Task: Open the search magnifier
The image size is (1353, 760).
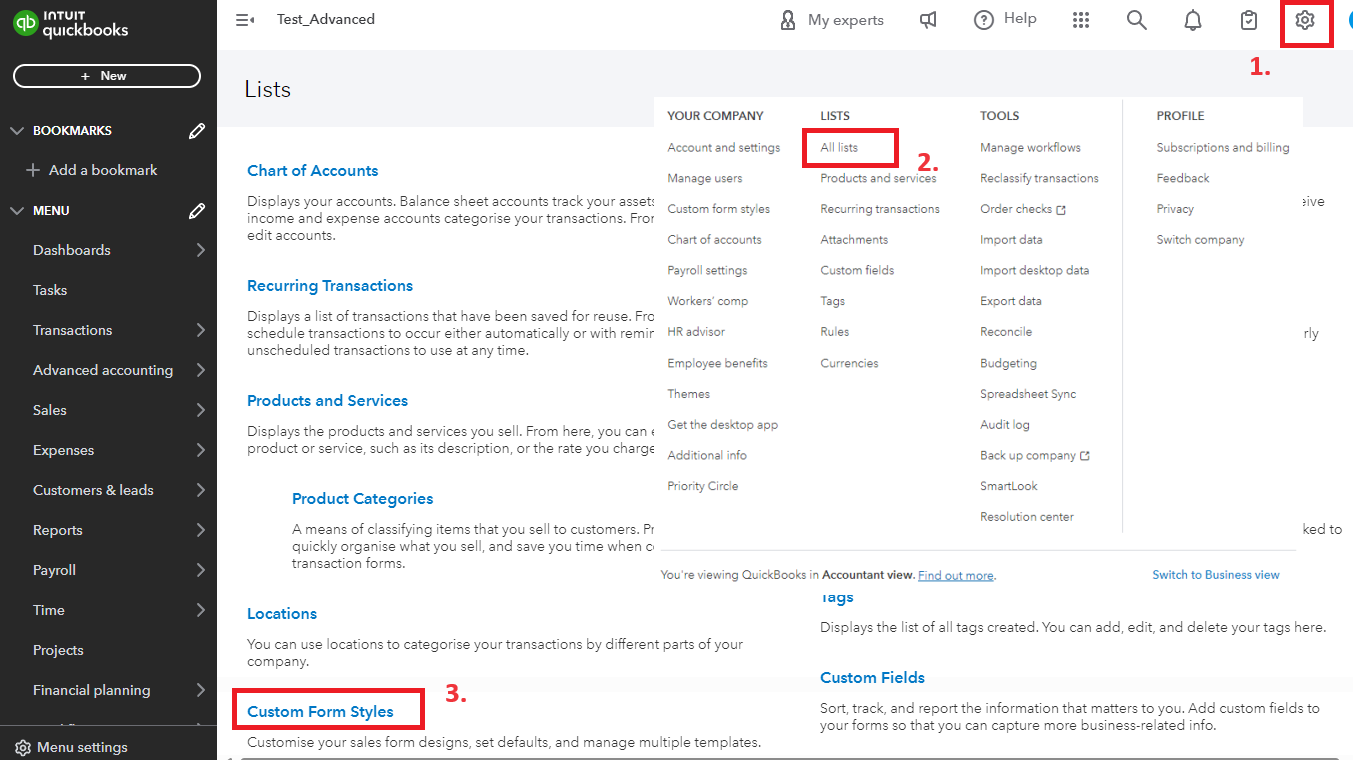Action: click(1136, 19)
